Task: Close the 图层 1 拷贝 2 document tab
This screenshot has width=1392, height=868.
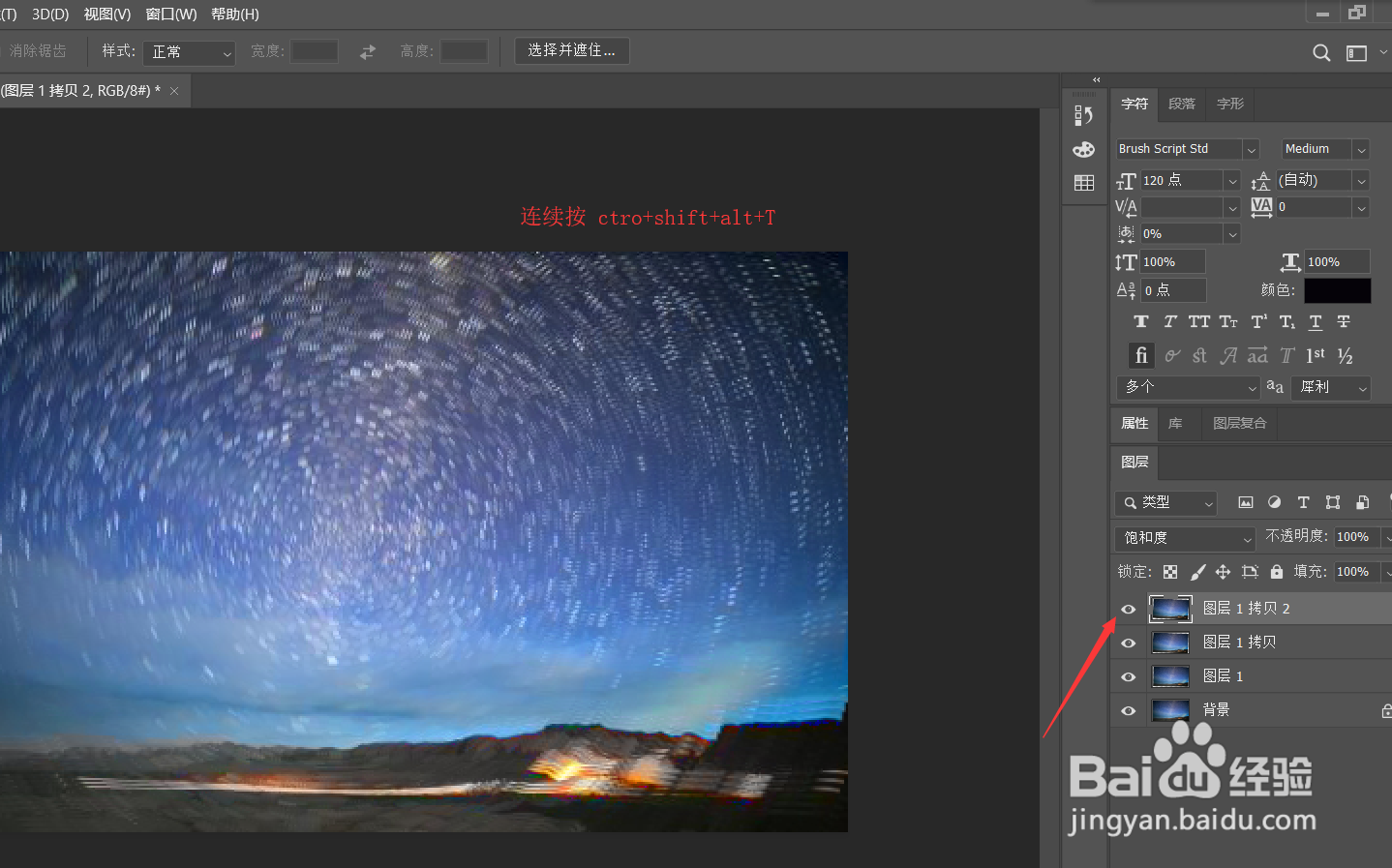Action: tap(174, 91)
